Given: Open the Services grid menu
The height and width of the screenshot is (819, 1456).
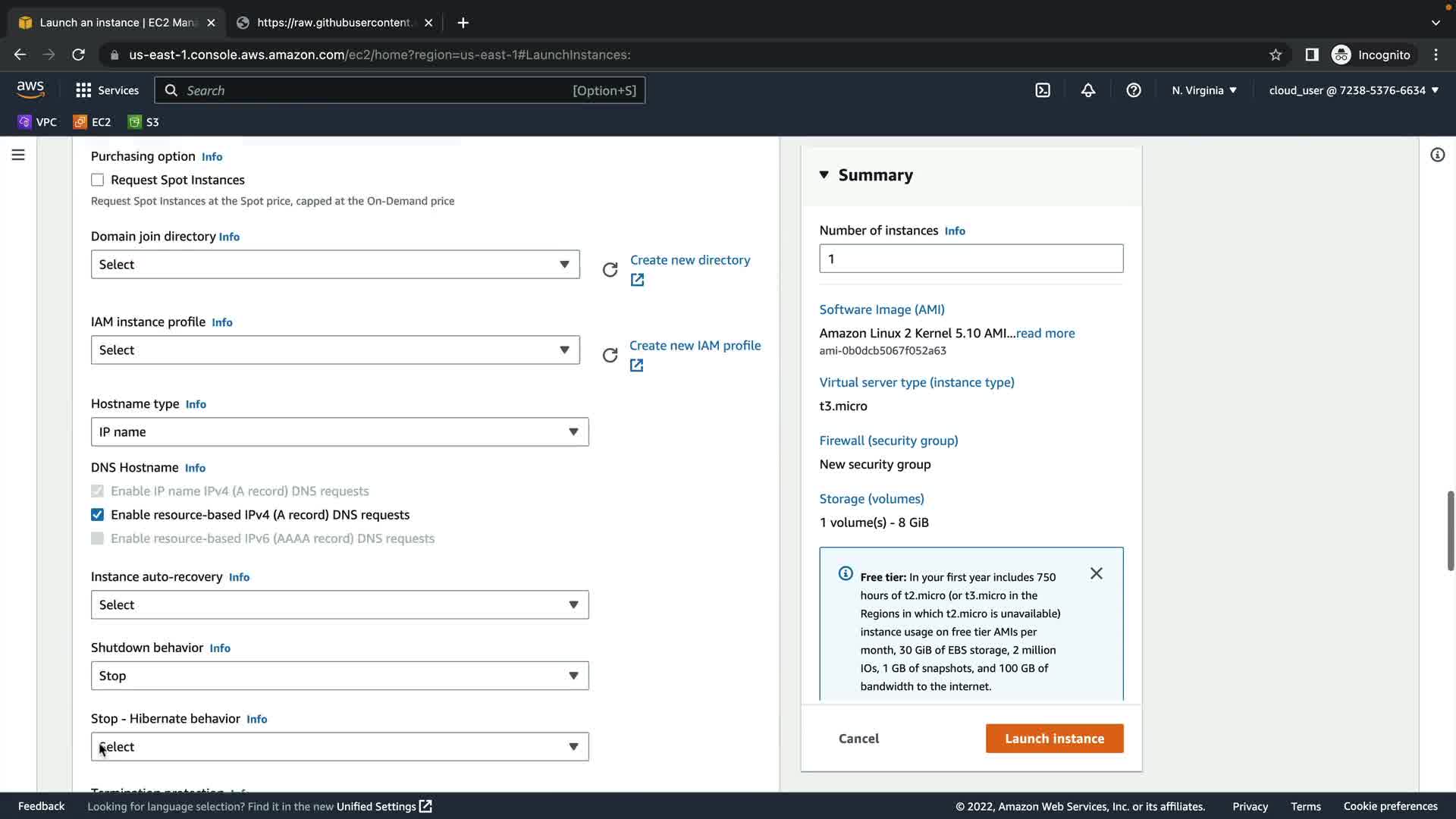Looking at the screenshot, I should click(107, 90).
